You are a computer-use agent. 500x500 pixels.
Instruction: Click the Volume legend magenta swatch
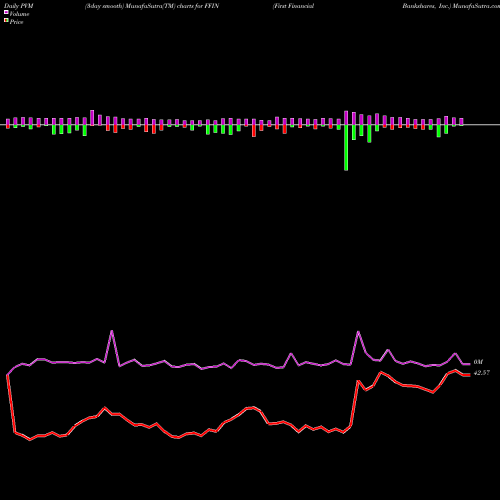click(x=6, y=12)
